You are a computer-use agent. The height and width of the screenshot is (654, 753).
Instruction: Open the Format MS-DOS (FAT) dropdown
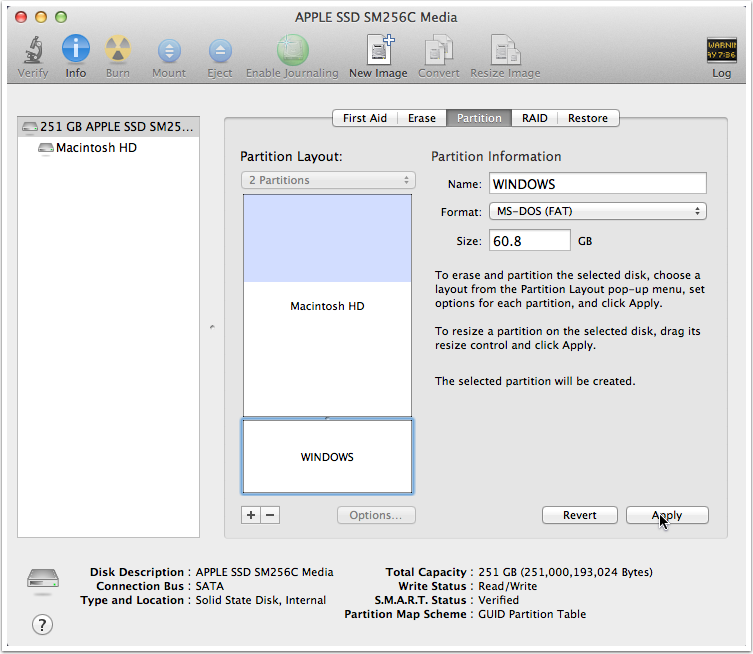click(x=597, y=211)
